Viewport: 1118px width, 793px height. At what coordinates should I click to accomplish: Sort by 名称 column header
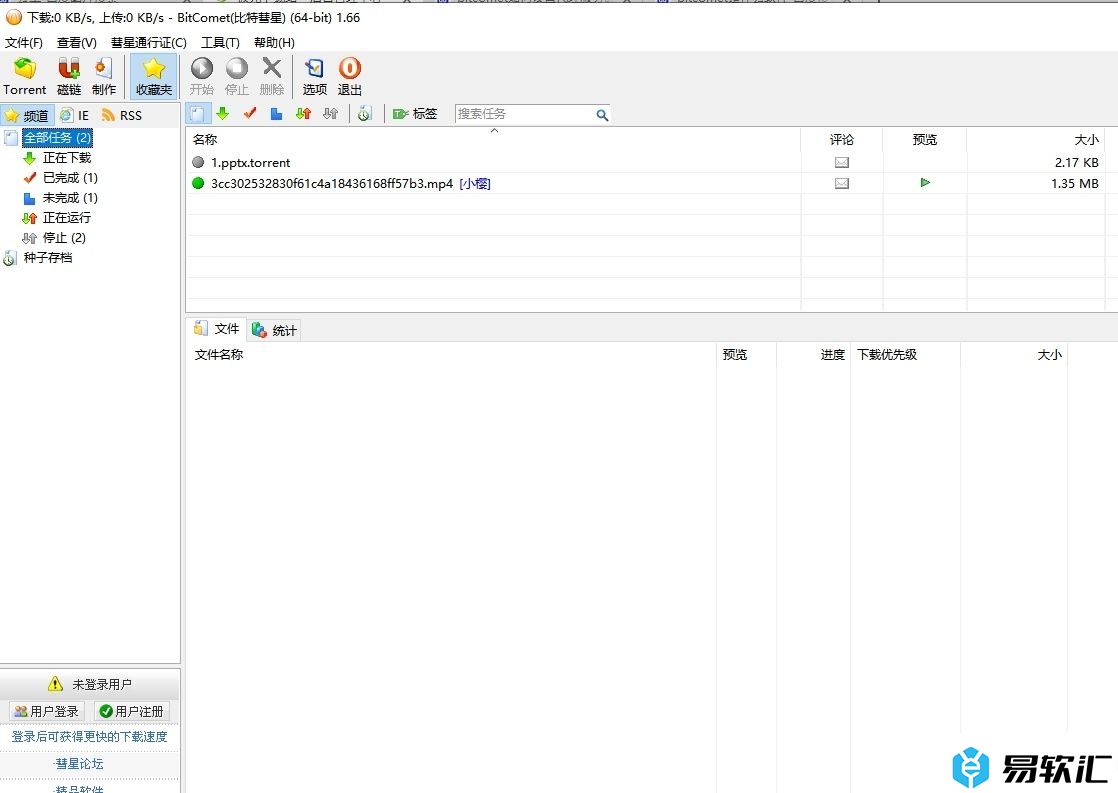[x=493, y=140]
